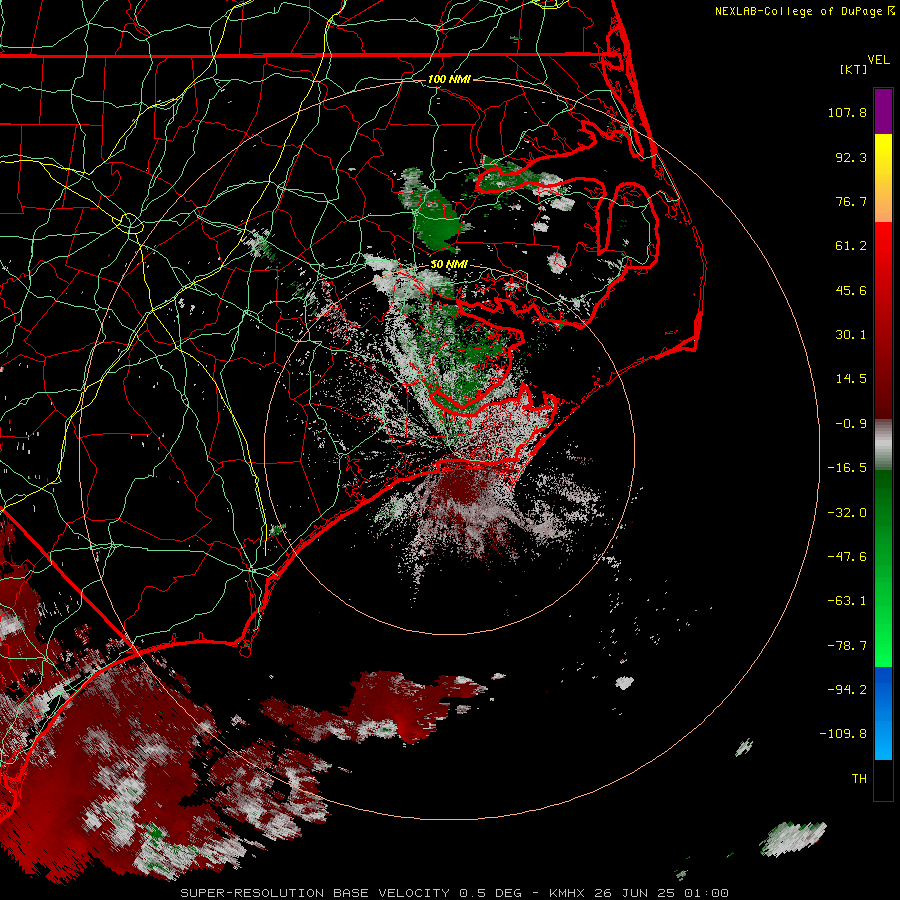The width and height of the screenshot is (900, 900).
Task: Pick the gray near-zero segment of the color bar
Action: point(883,445)
